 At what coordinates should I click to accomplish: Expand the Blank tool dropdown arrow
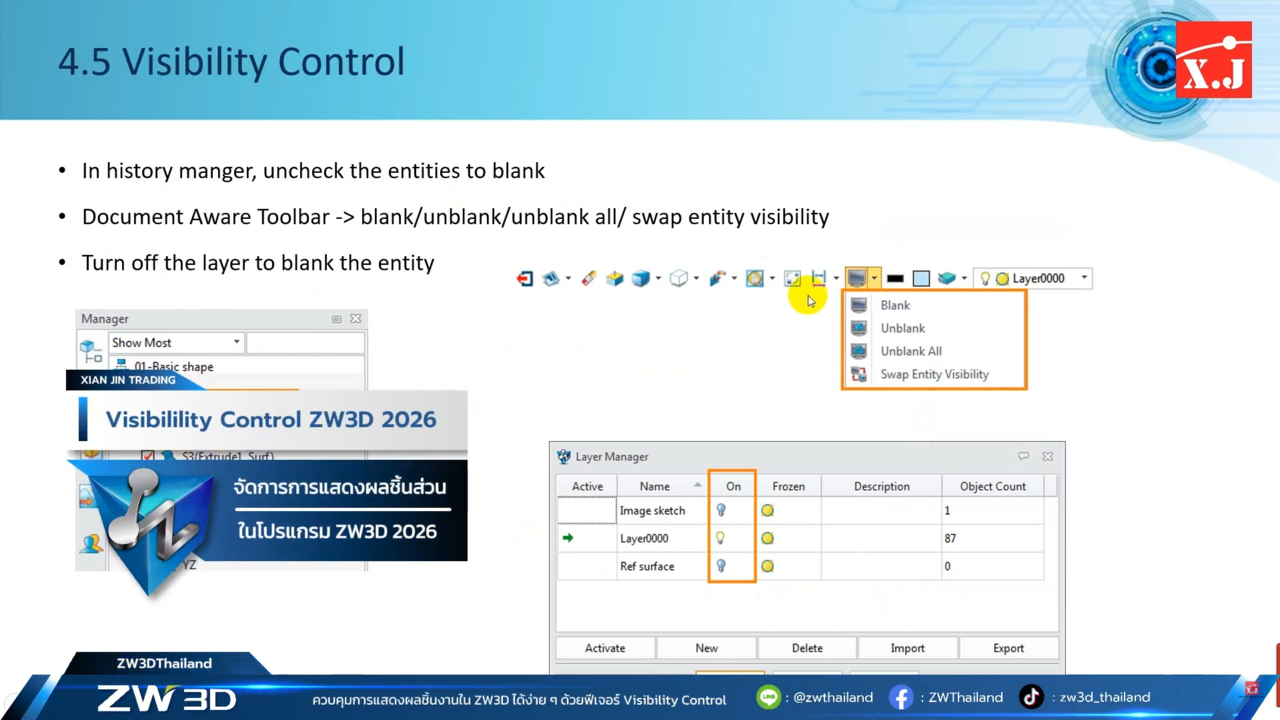coord(874,278)
